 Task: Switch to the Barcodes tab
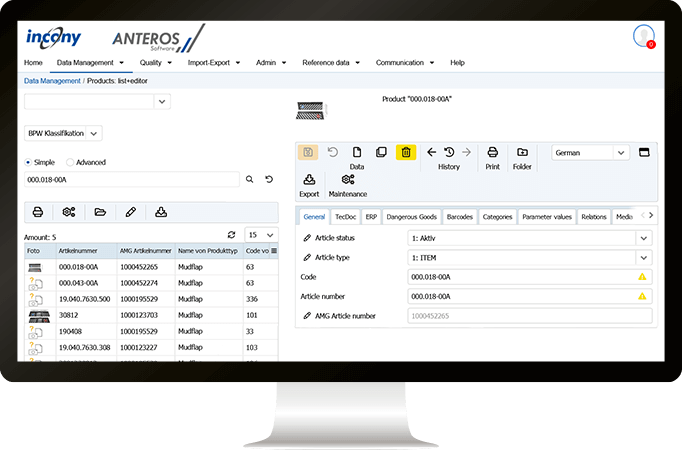460,217
